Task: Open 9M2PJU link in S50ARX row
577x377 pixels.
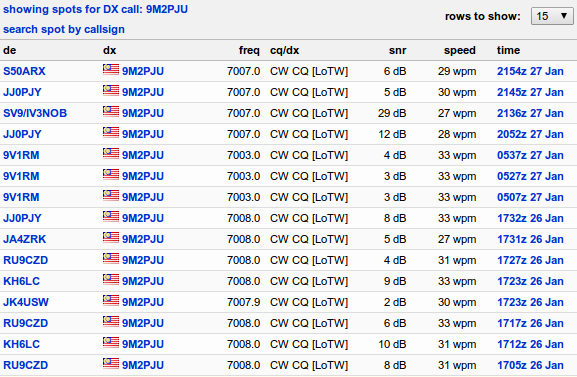Action: point(143,71)
